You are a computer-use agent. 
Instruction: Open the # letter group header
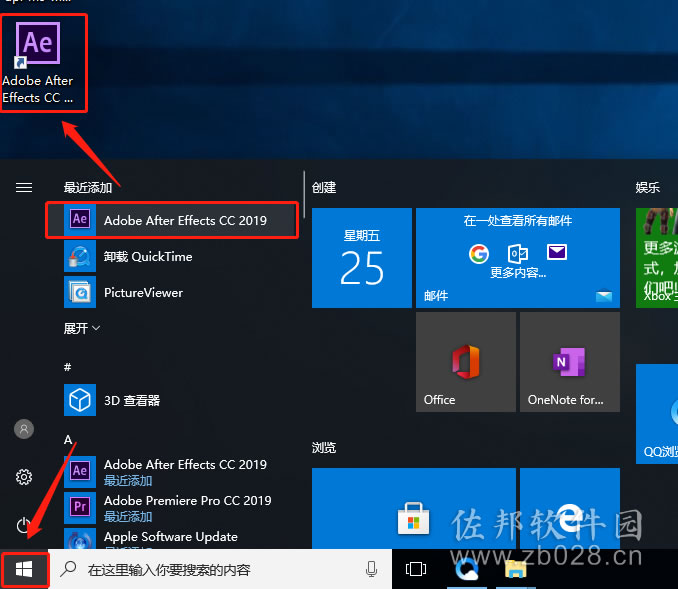[x=67, y=367]
